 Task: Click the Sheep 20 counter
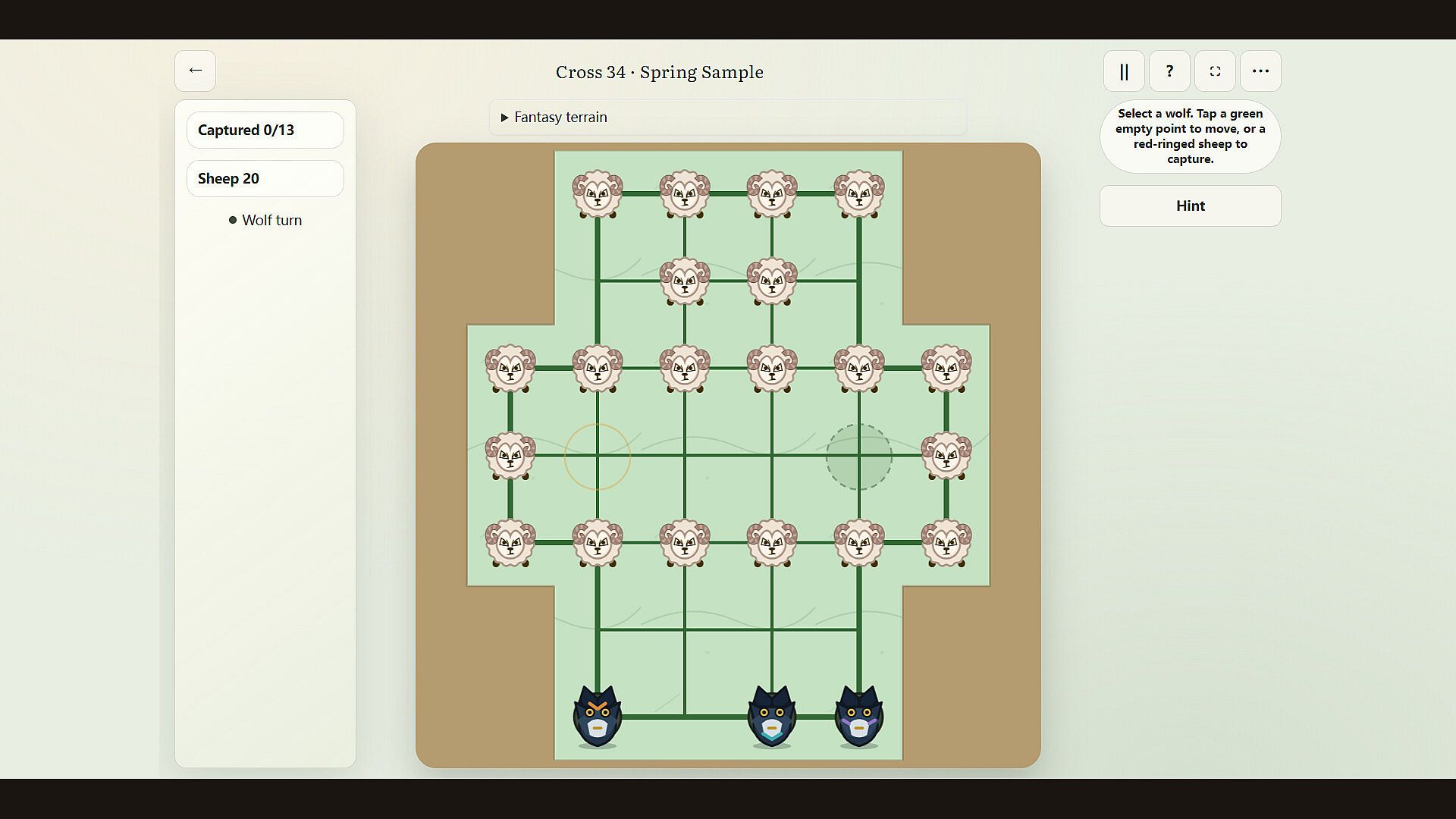click(265, 178)
